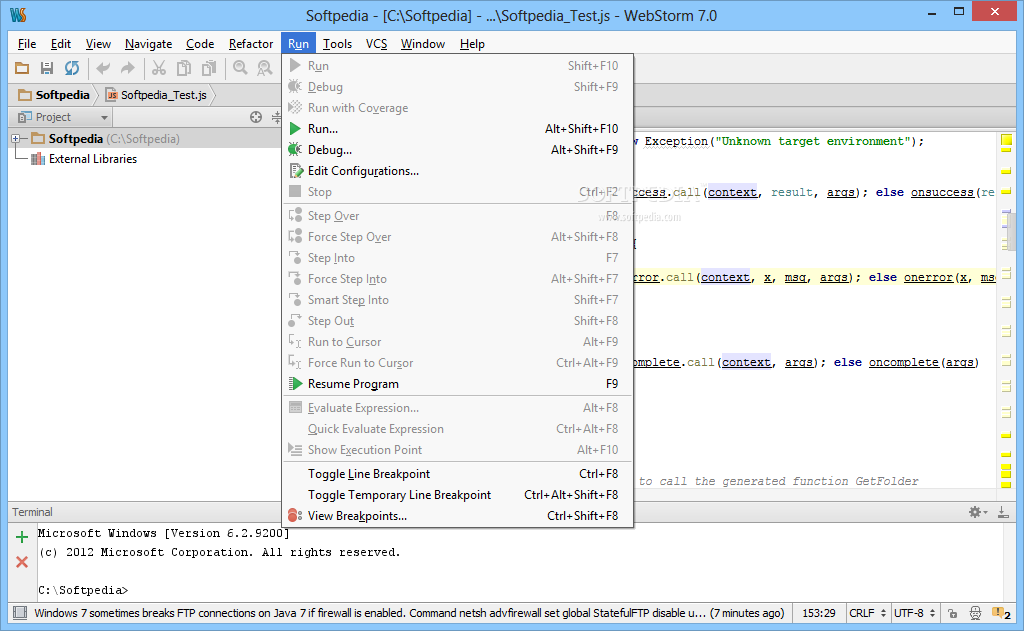The height and width of the screenshot is (631, 1024).
Task: Click the scroll-from-source target icon in the Project panel
Action: tap(256, 117)
